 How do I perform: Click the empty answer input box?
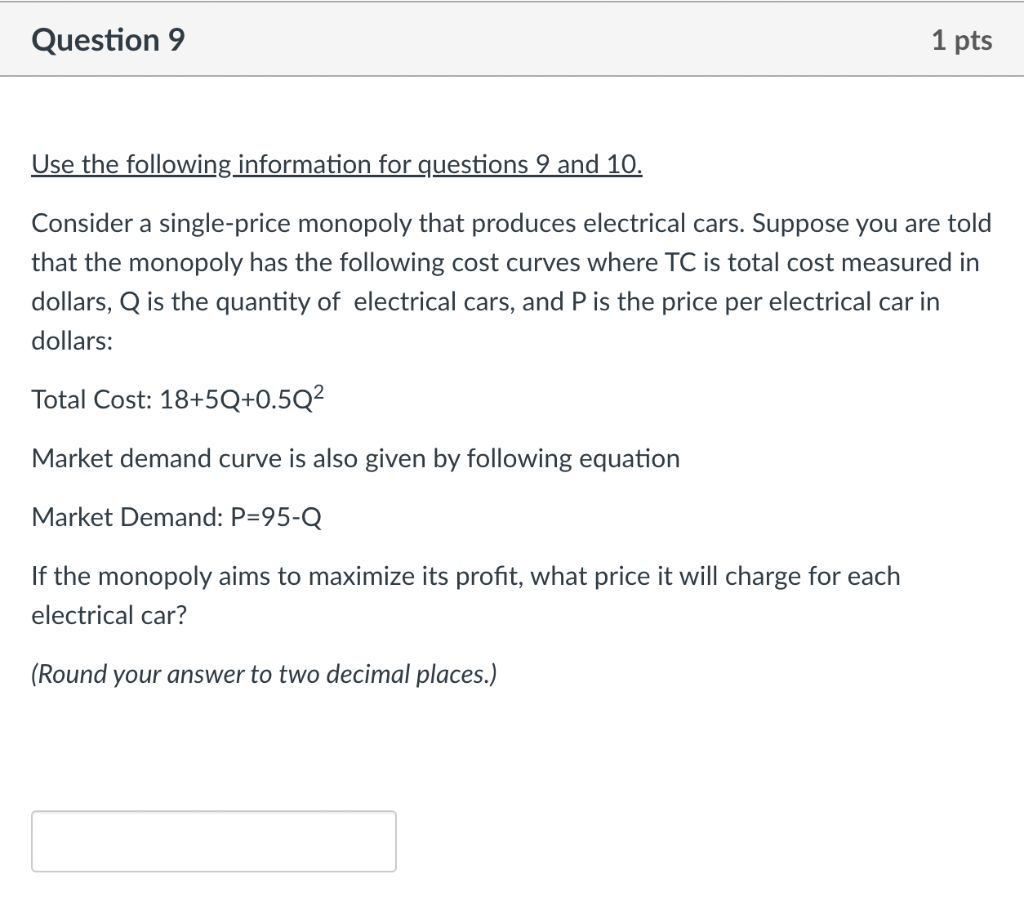[x=214, y=841]
